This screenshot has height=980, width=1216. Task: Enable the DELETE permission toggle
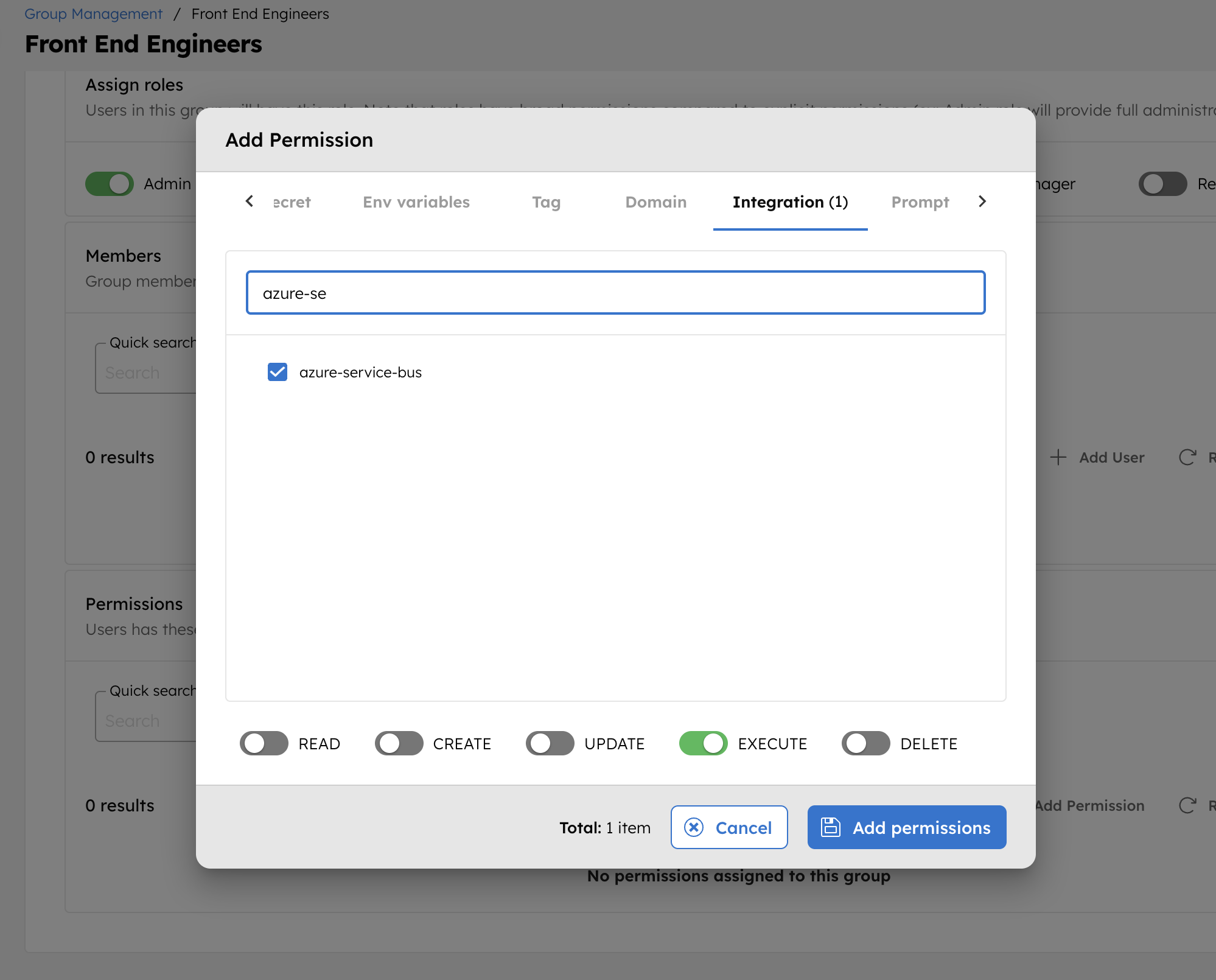coord(866,743)
